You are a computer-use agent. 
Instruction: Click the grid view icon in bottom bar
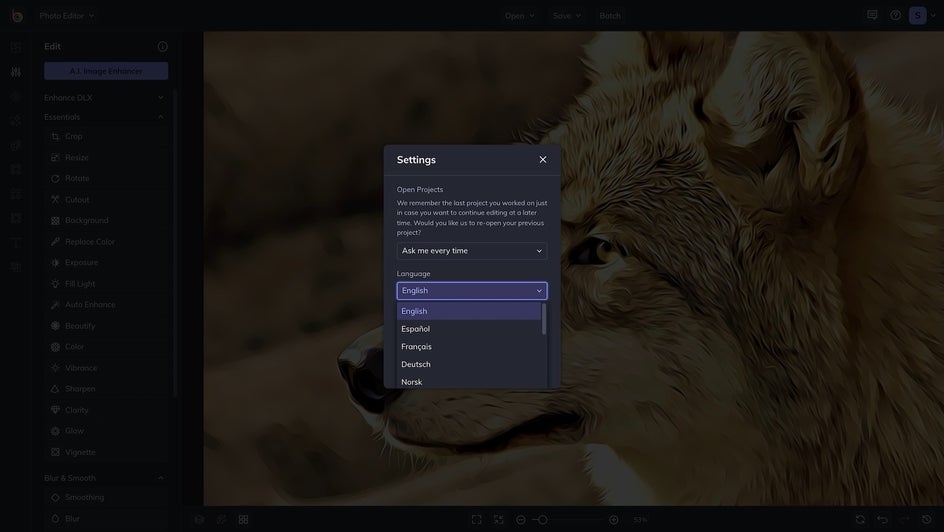[243, 519]
